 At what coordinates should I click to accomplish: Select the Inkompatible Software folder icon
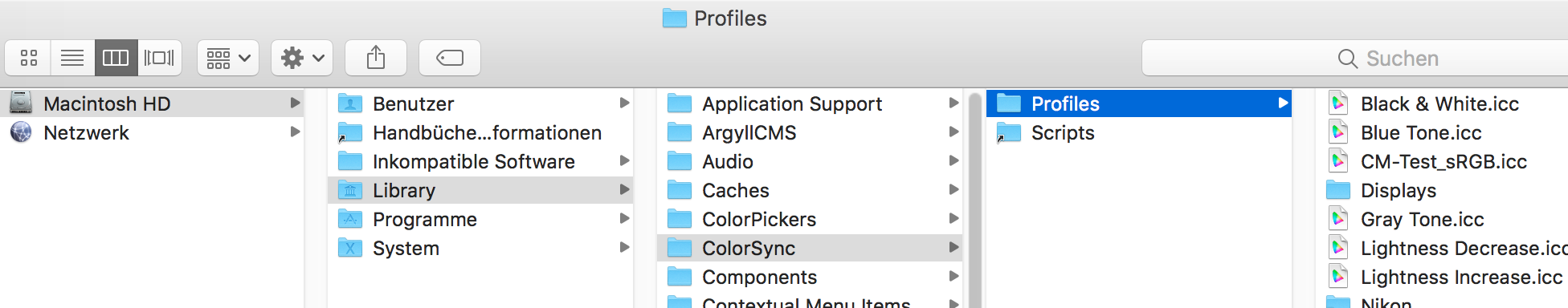(x=350, y=160)
